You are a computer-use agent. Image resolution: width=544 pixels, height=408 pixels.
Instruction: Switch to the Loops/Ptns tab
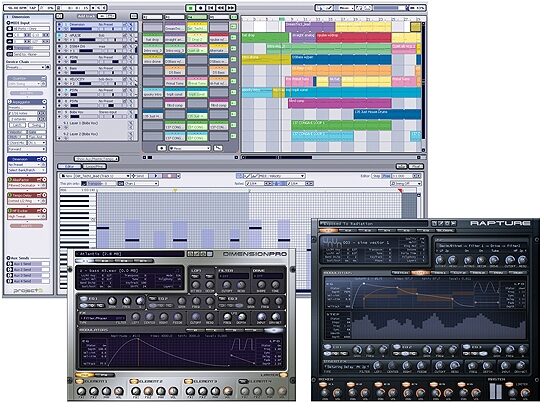tap(94, 167)
